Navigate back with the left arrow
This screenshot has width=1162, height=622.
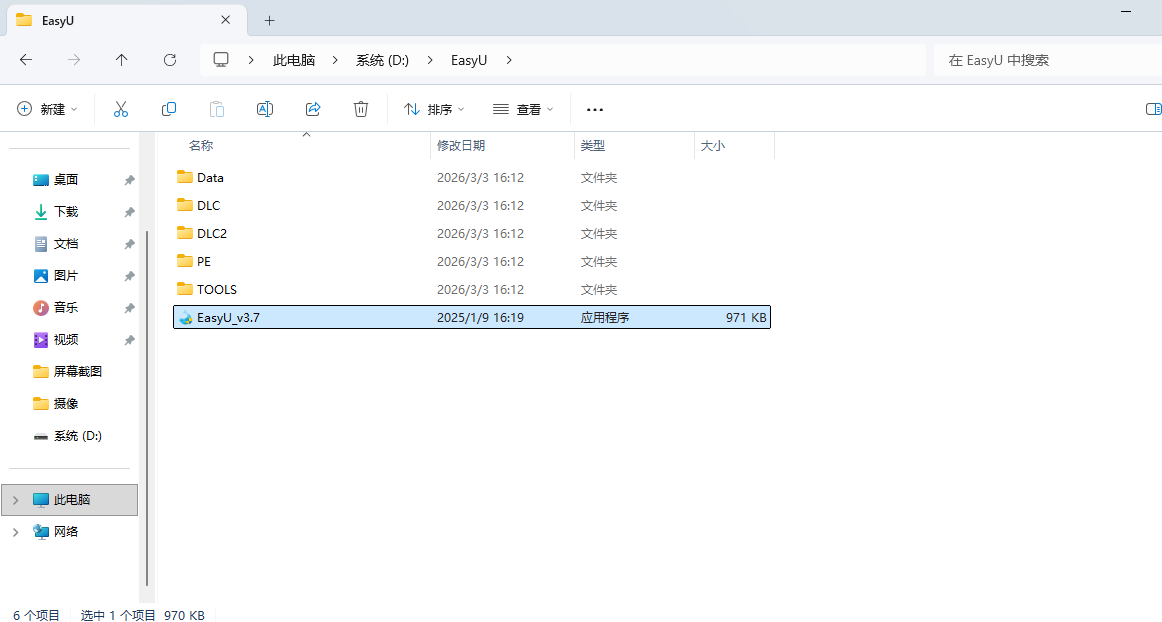click(26, 60)
